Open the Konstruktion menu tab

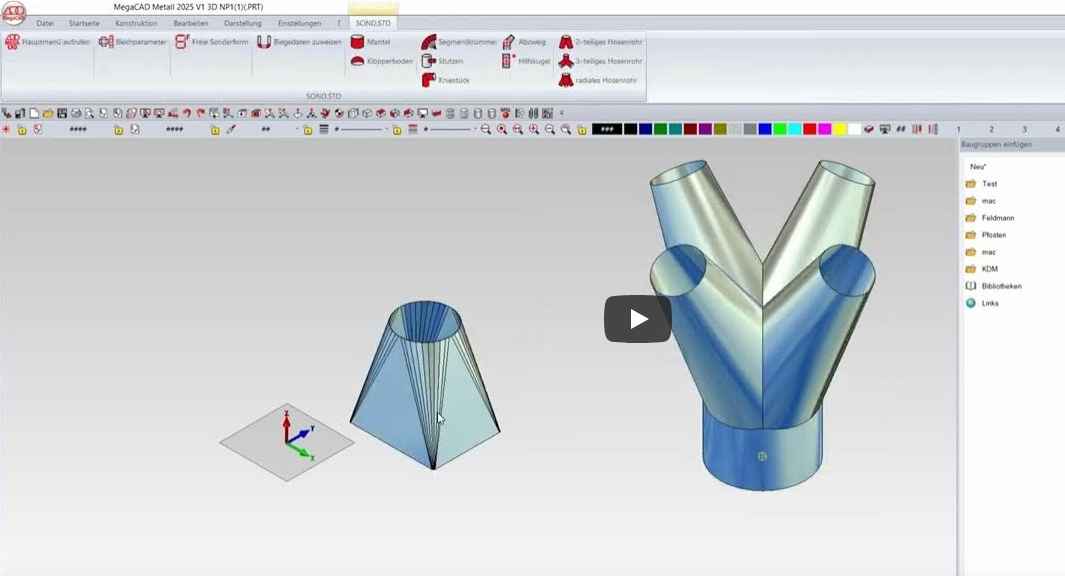coord(136,23)
